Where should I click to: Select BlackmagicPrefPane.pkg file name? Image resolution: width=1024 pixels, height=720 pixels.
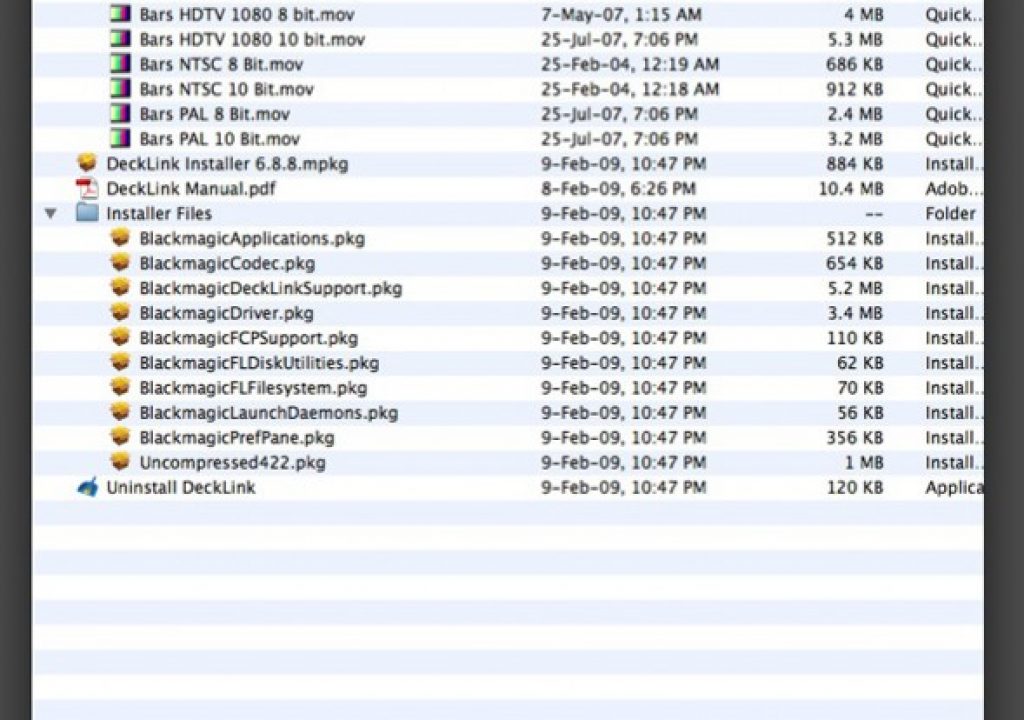click(x=236, y=438)
